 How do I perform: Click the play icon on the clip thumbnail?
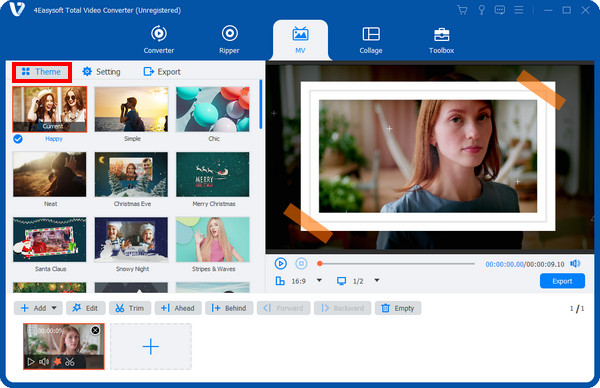tap(31, 362)
